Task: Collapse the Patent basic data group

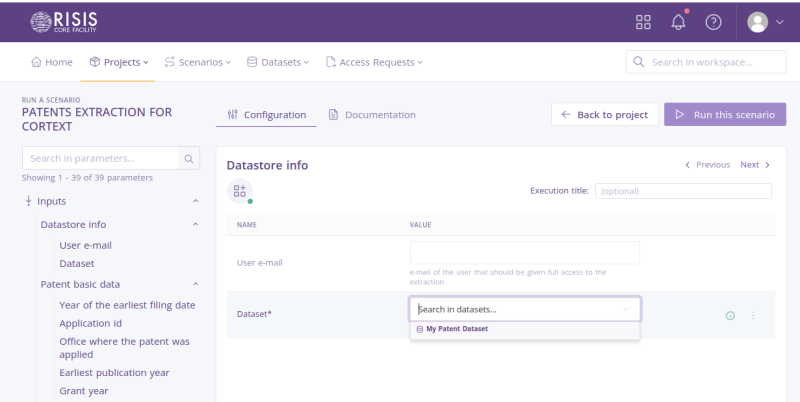Action: point(195,284)
